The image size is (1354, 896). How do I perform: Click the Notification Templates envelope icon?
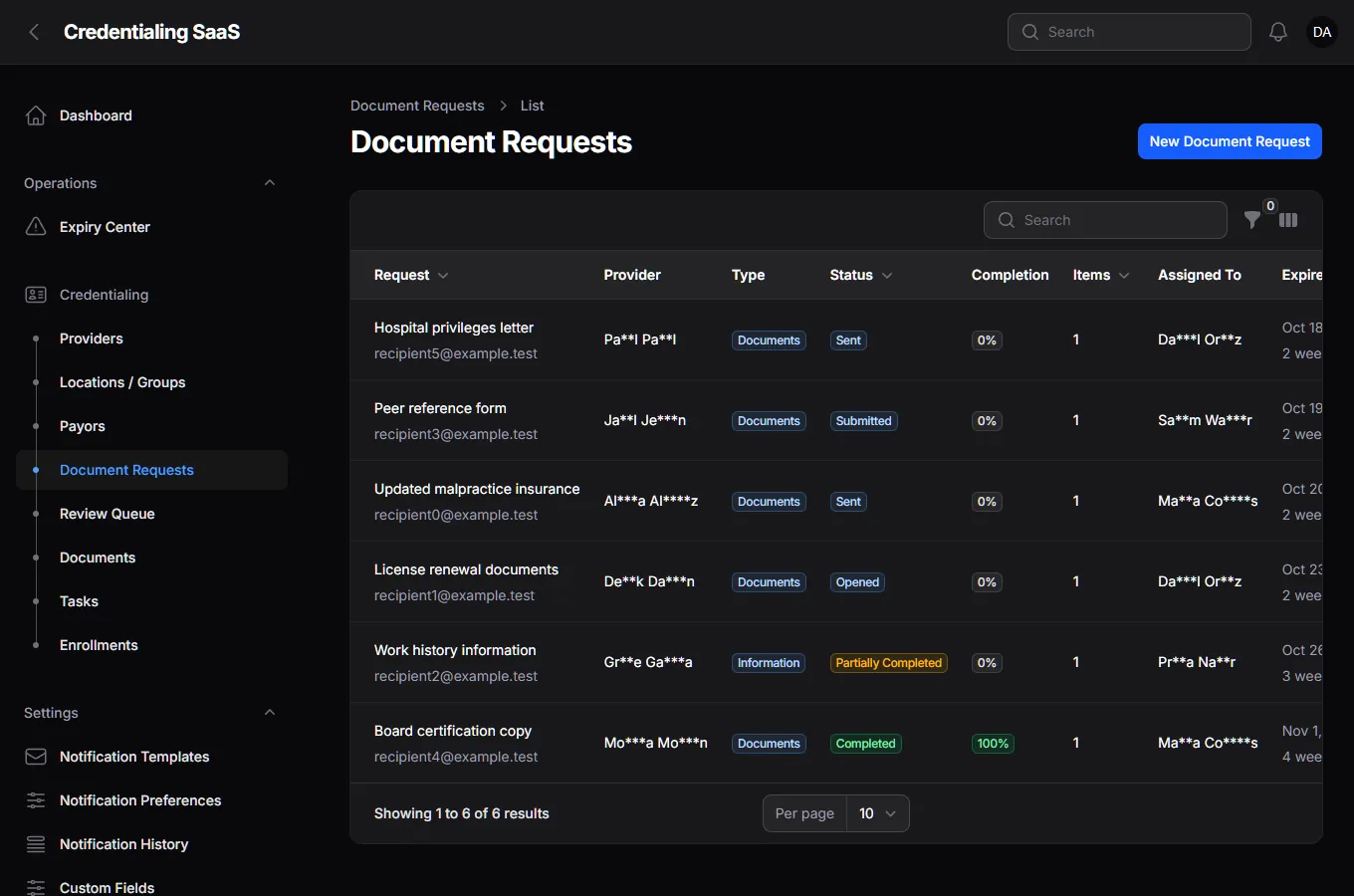coord(36,757)
